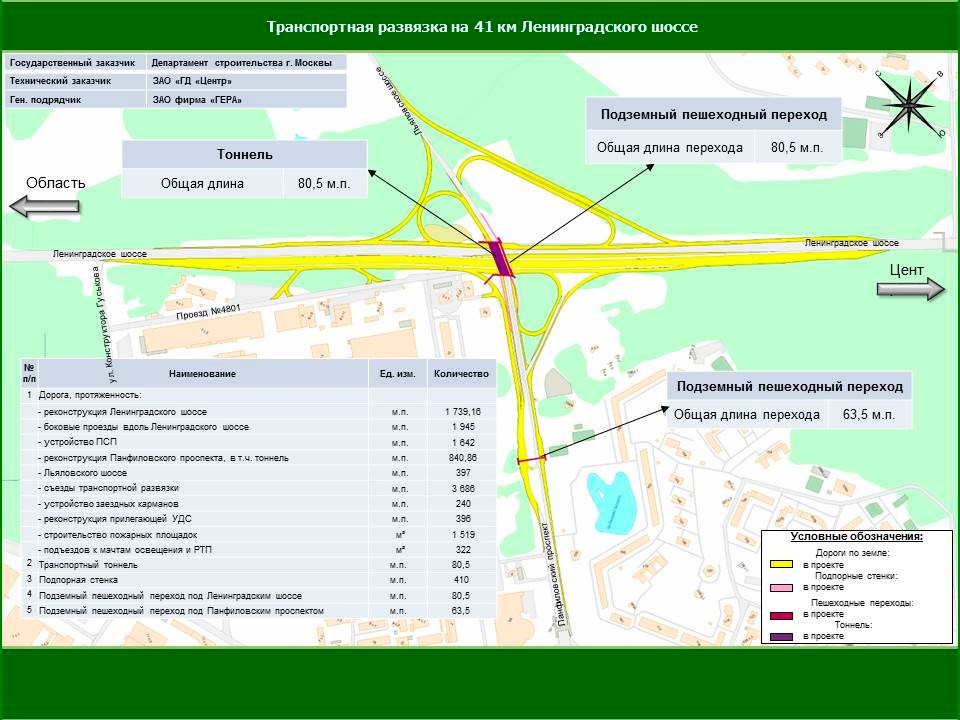Screen dimensions: 960x720
Task: Click Департамент строительства г. Москвы
Action: click(x=247, y=62)
